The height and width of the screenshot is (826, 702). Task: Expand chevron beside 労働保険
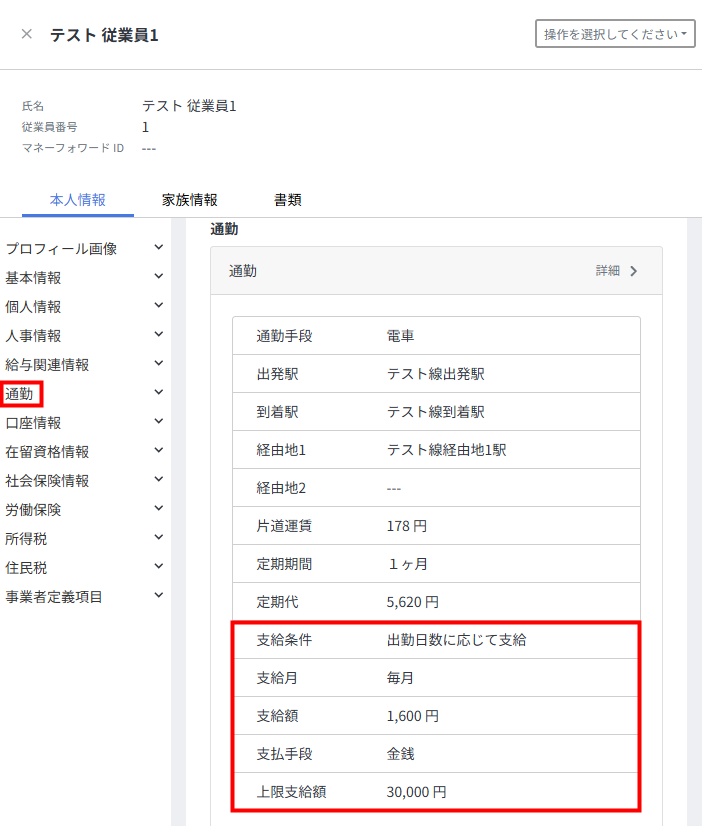tap(159, 509)
